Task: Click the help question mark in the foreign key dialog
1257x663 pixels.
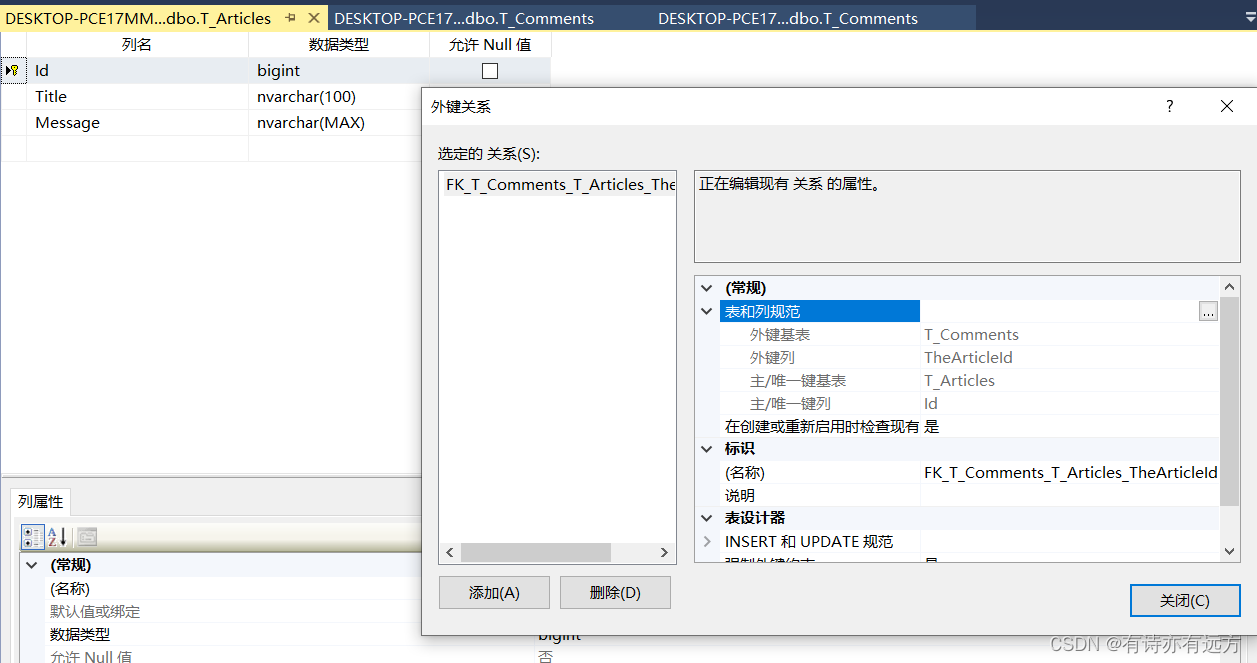Action: [x=1170, y=106]
